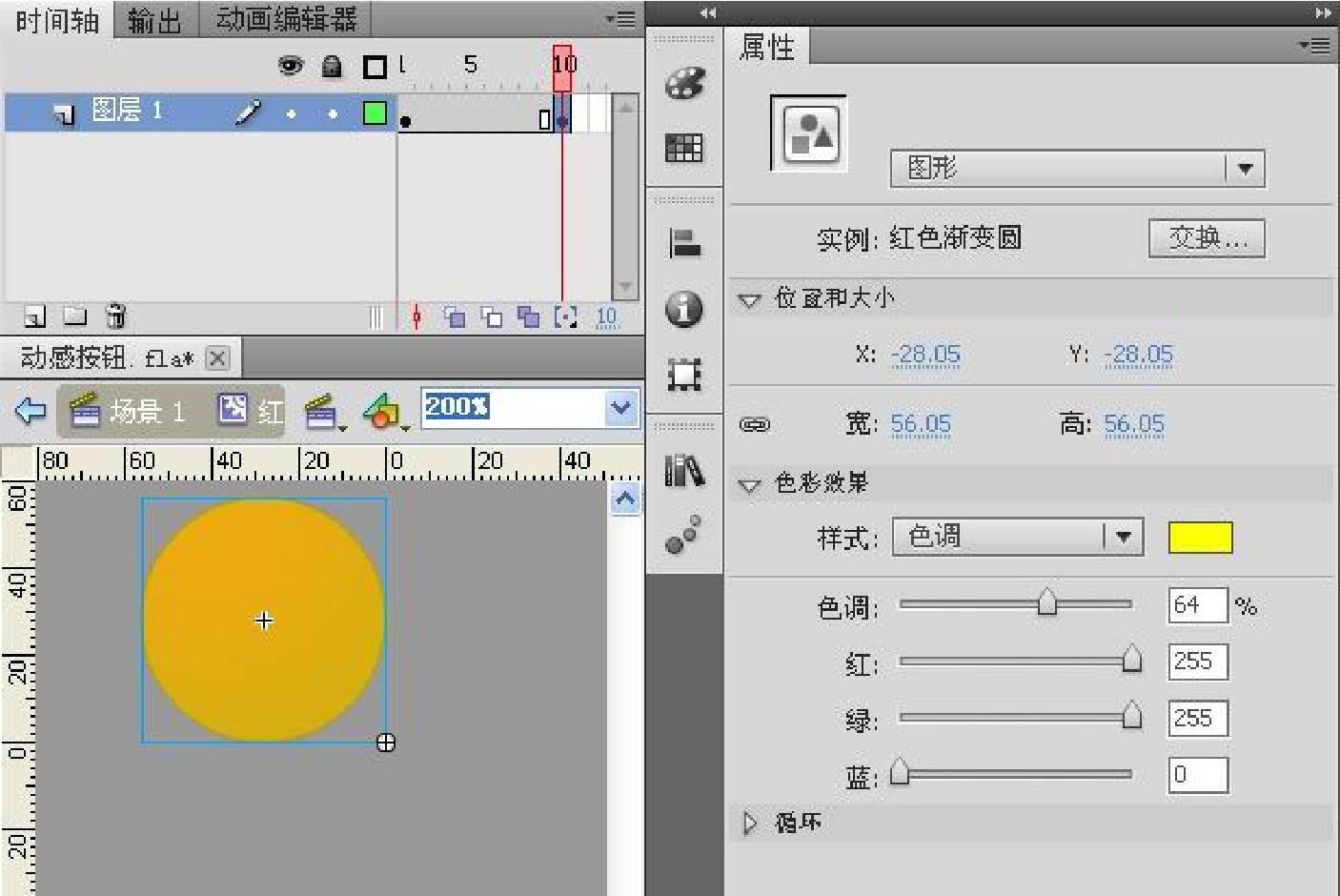Open the Transform panel icon

pyautogui.click(x=683, y=375)
